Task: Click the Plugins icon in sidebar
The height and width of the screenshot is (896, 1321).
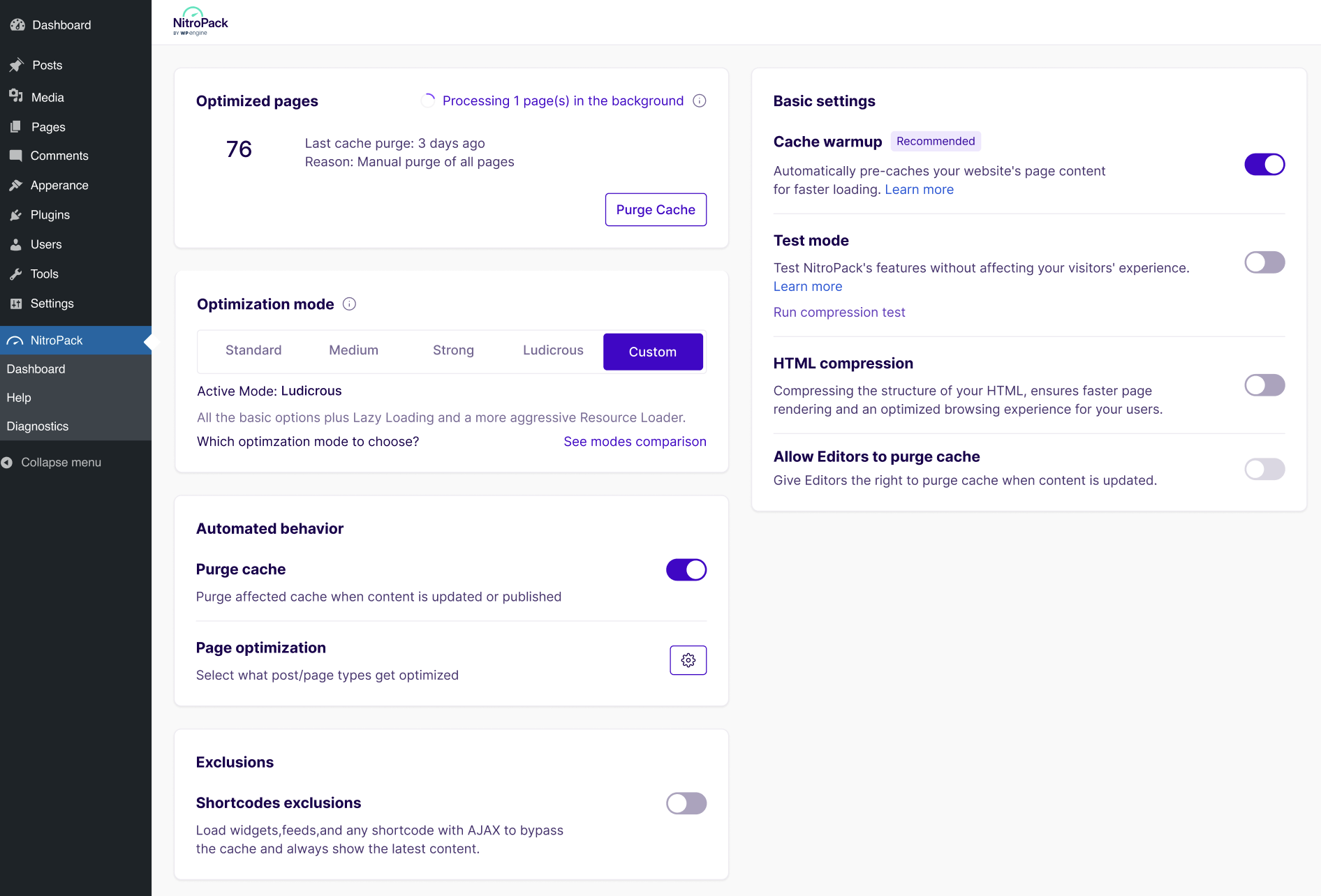Action: [x=16, y=215]
